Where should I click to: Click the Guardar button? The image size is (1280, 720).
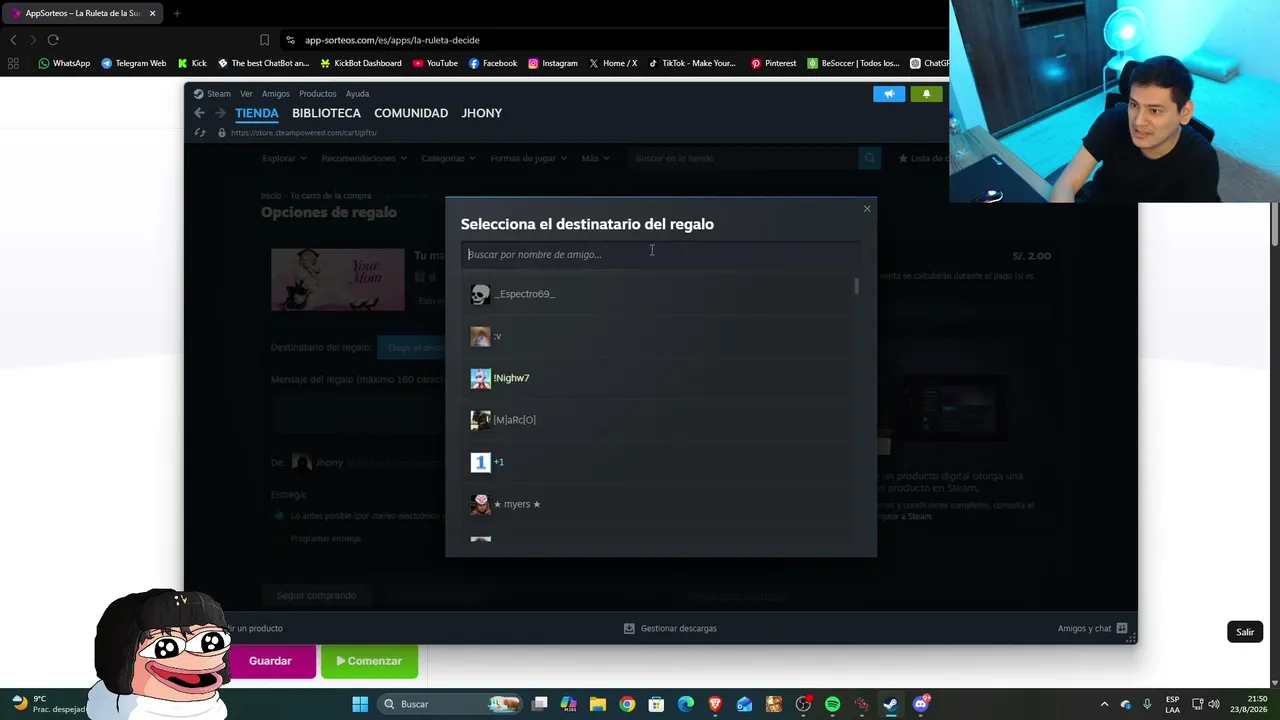click(x=270, y=661)
